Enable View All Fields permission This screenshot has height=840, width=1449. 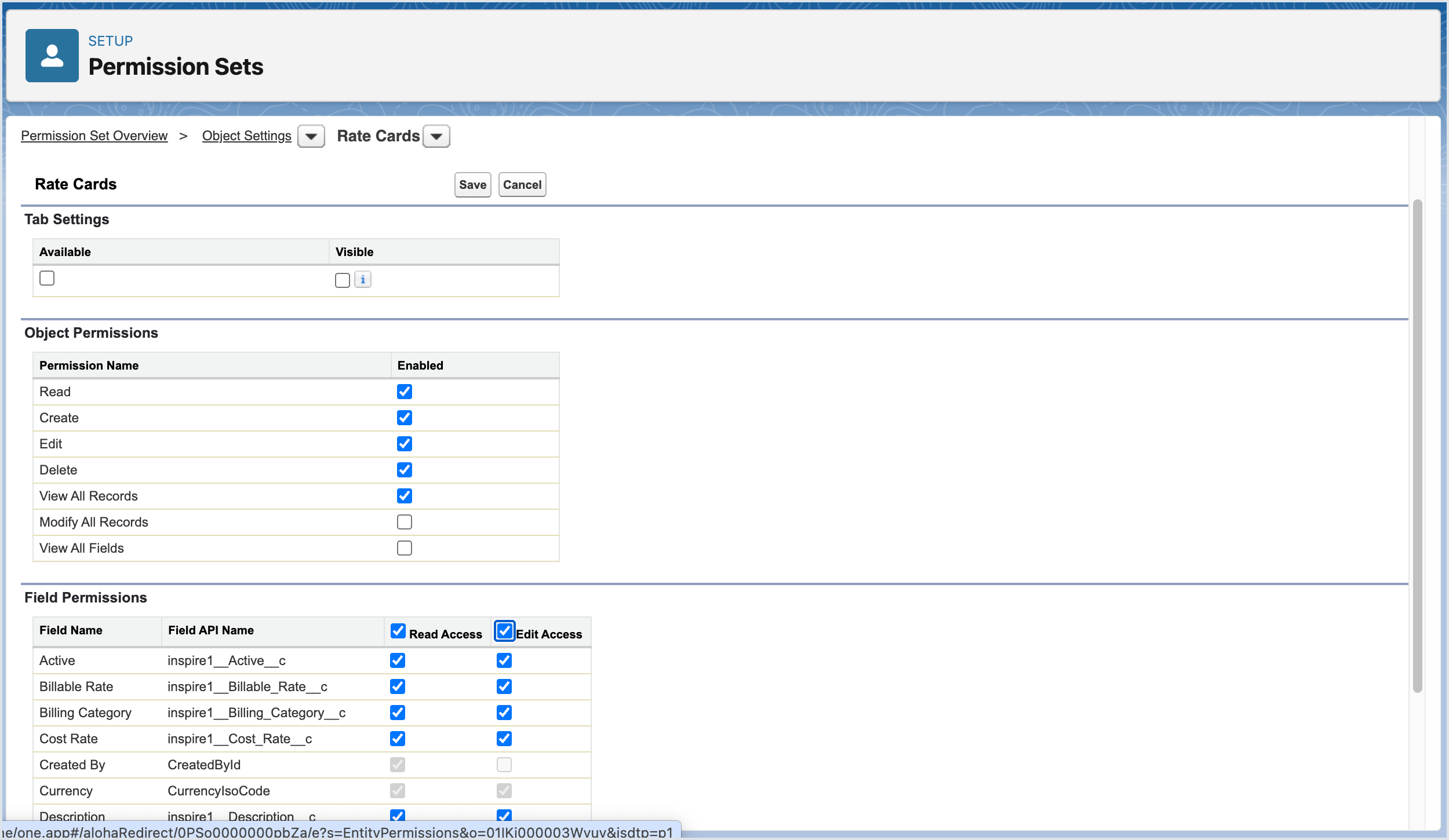(x=405, y=548)
